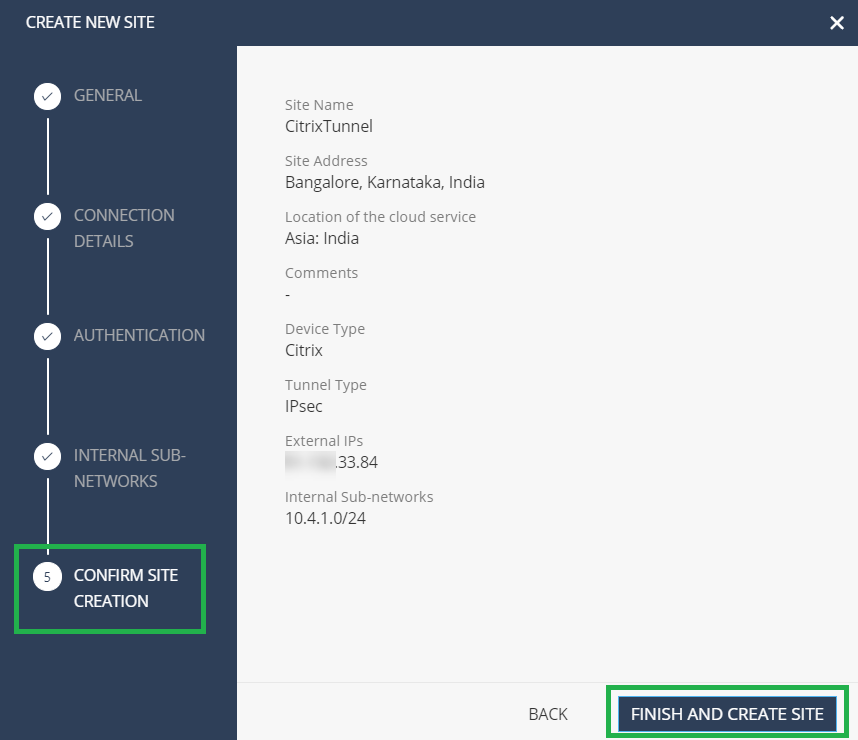
Task: Click the CitrixTunnel site name value
Action: click(x=329, y=126)
